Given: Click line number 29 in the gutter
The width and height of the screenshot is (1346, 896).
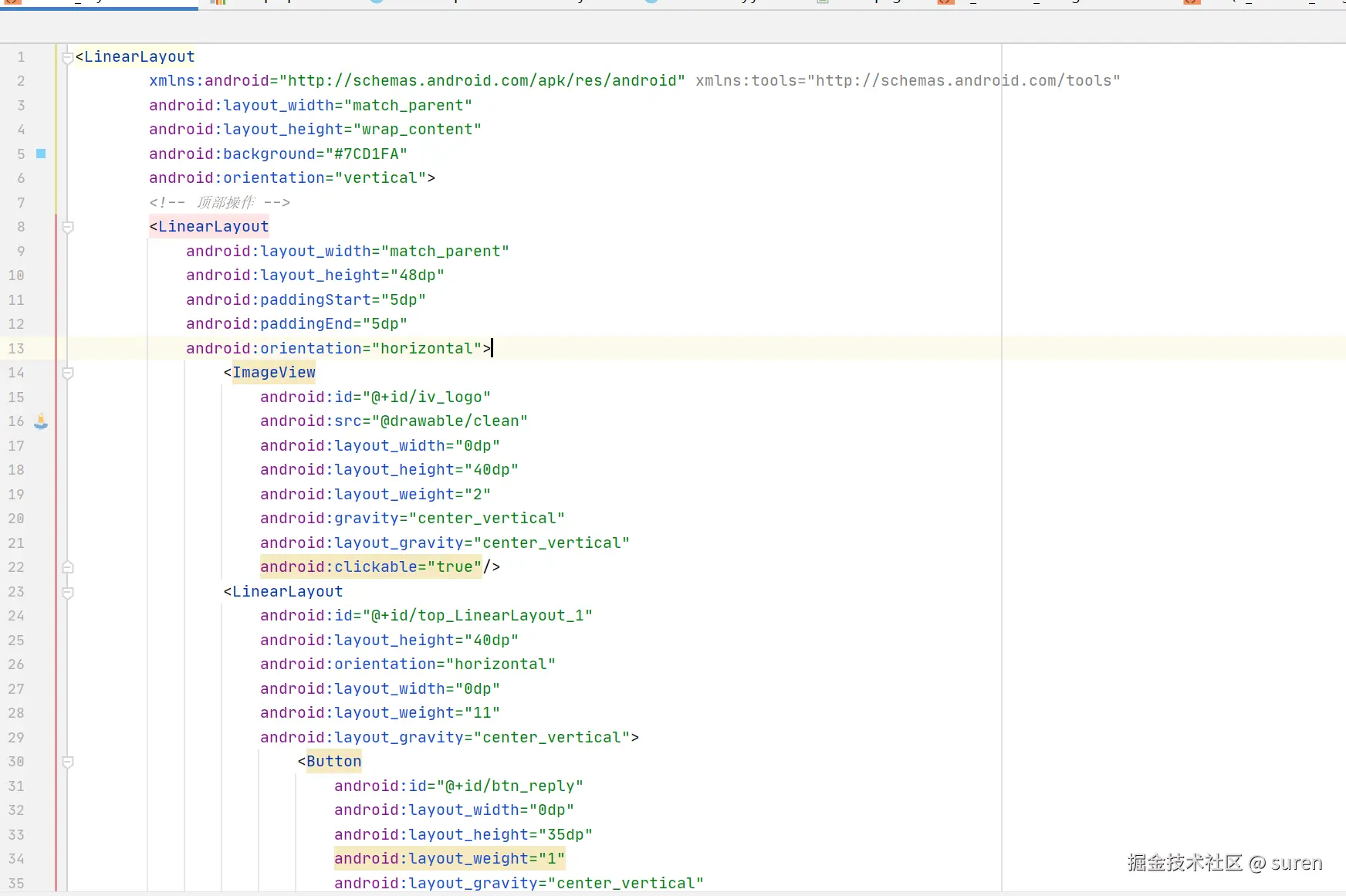Looking at the screenshot, I should click(16, 738).
